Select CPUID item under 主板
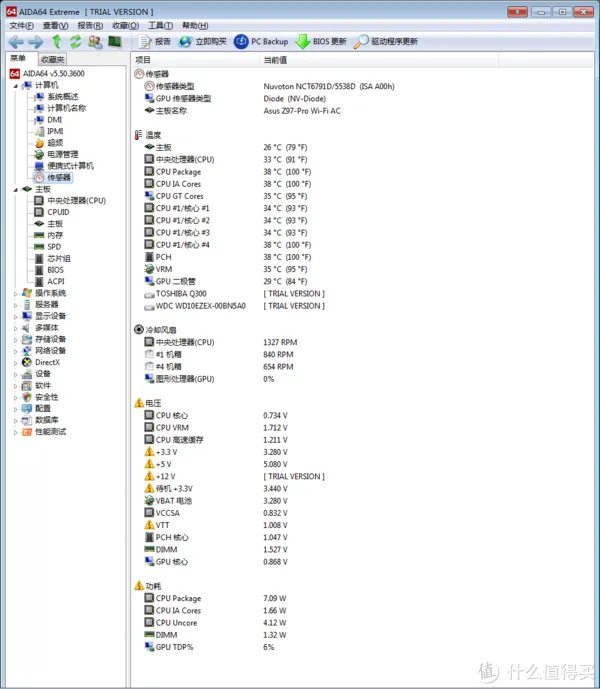The width and height of the screenshot is (600, 689). 58,212
